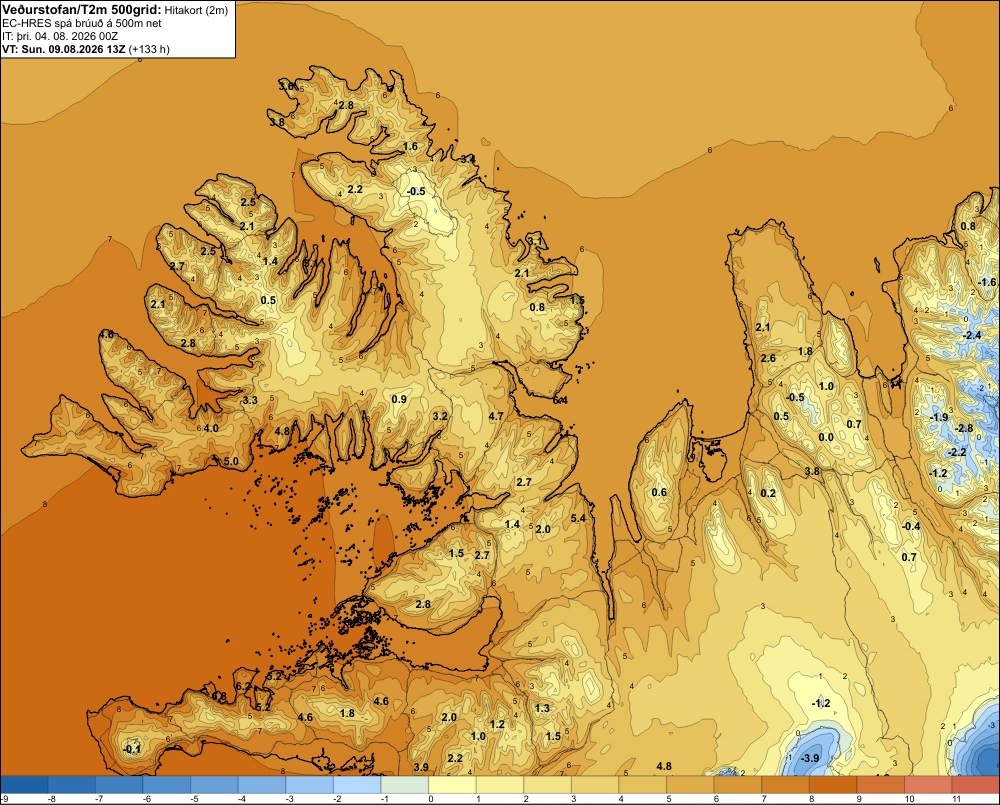Click the '0.0' temperature value on map

[x=826, y=437]
